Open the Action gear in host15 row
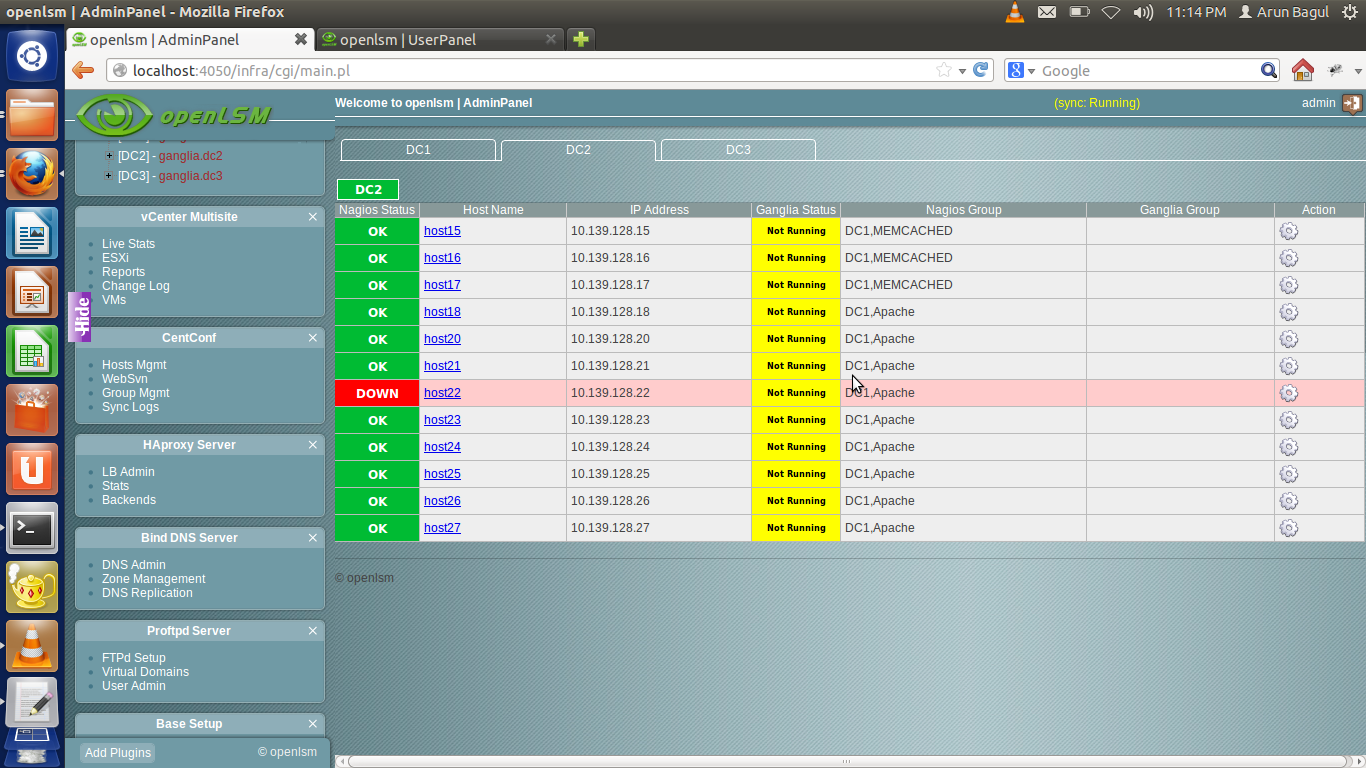 [x=1289, y=230]
